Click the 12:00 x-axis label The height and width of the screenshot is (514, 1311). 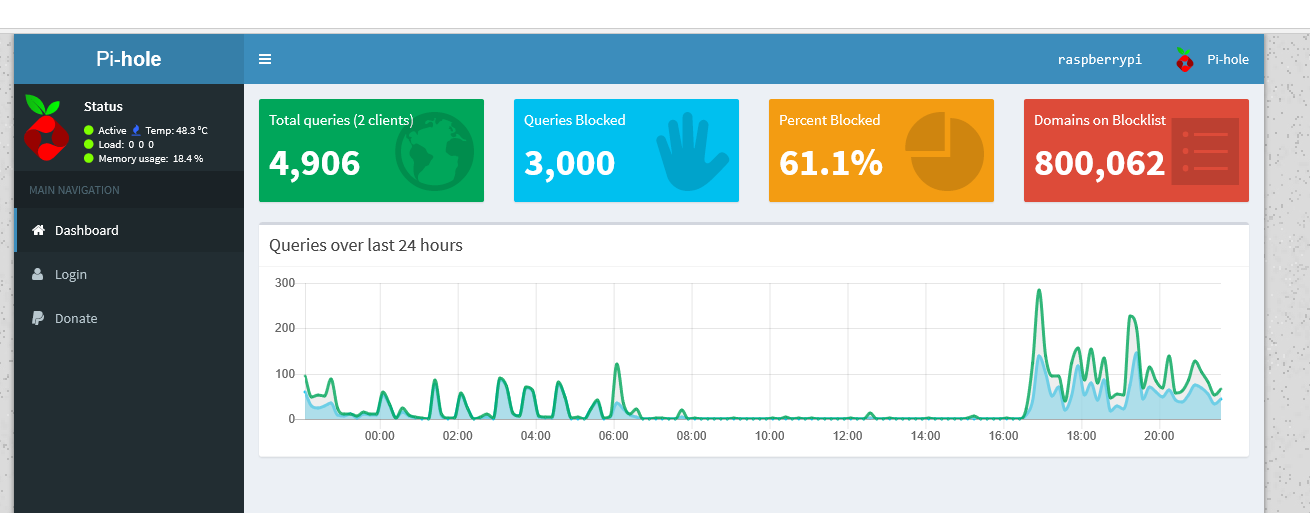[x=847, y=436]
